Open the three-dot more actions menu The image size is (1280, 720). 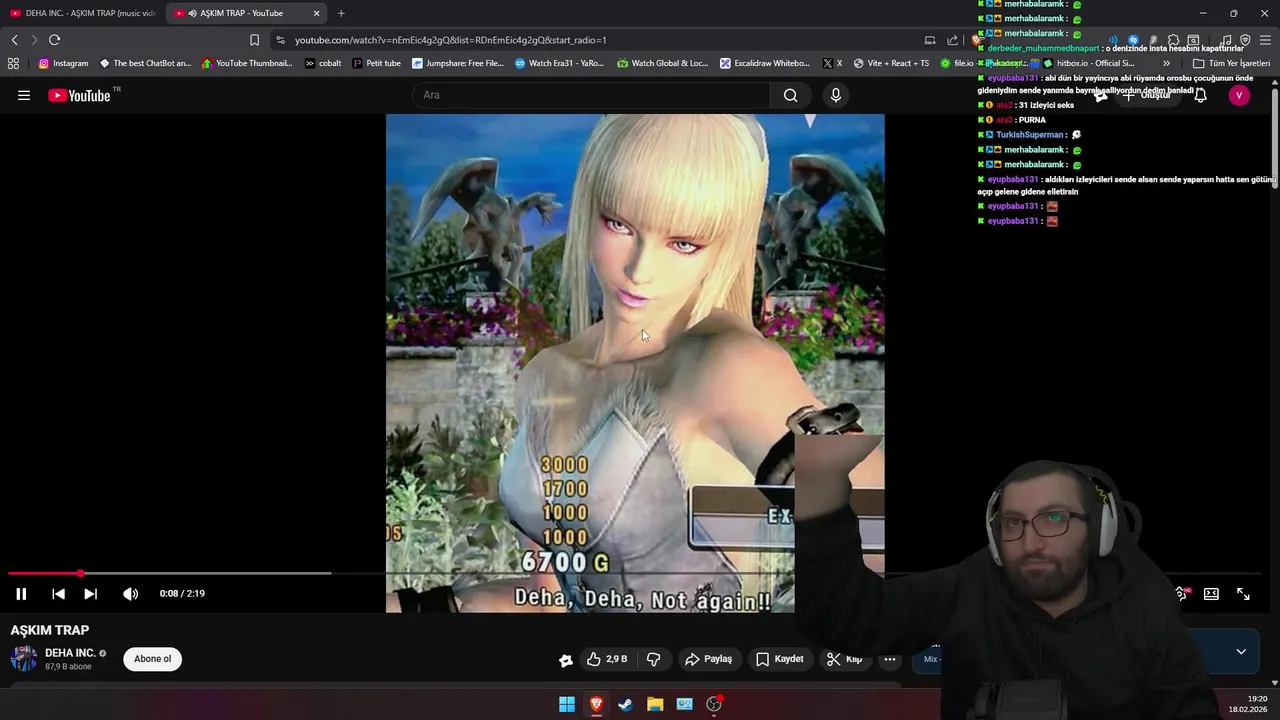coord(890,659)
